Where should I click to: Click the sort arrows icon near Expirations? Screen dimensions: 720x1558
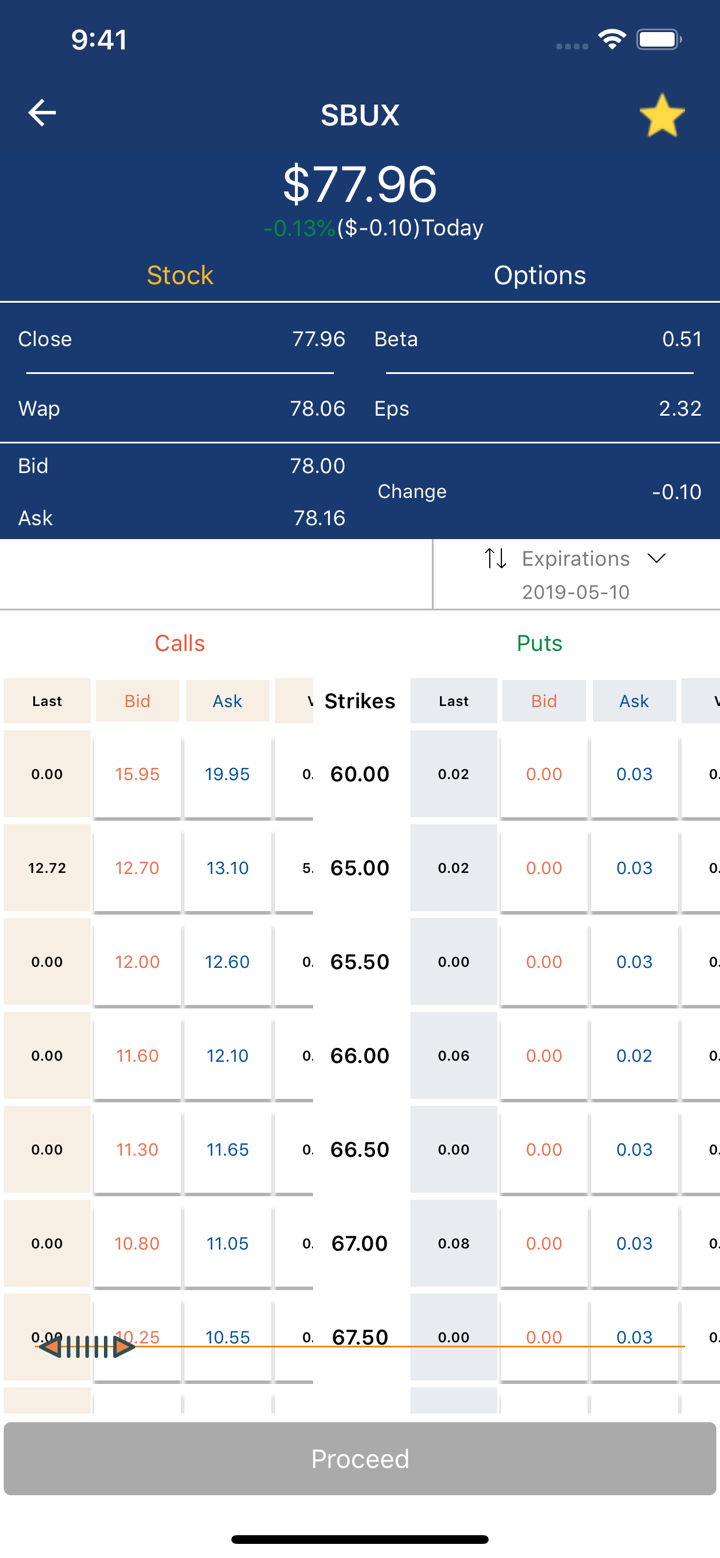[496, 558]
